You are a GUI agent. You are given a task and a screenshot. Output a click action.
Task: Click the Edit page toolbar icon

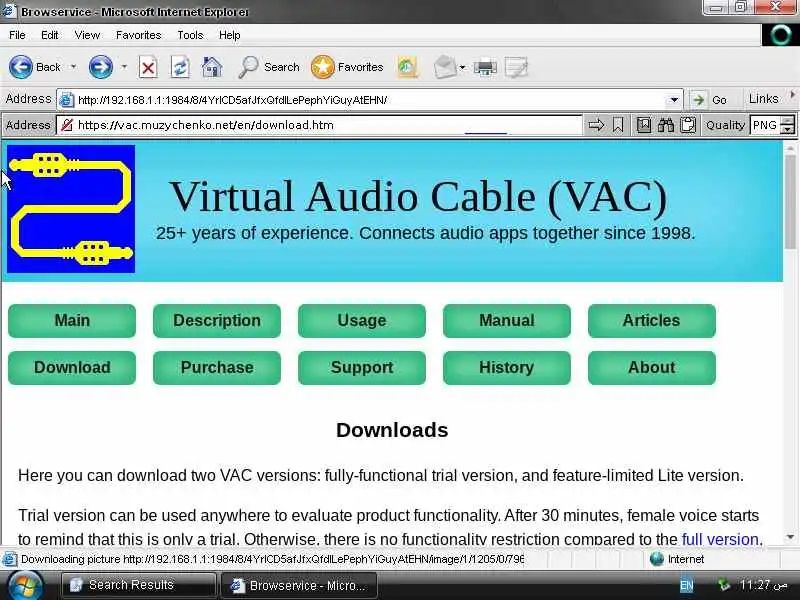pyautogui.click(x=516, y=67)
